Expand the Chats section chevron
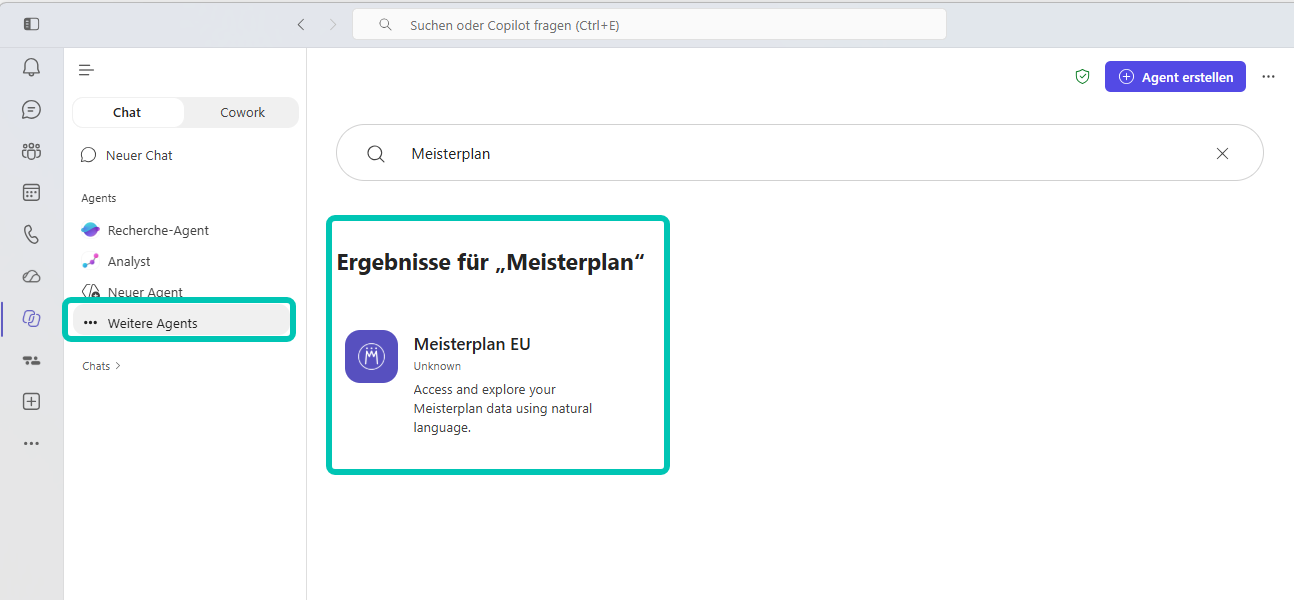The width and height of the screenshot is (1294, 600). [x=118, y=366]
